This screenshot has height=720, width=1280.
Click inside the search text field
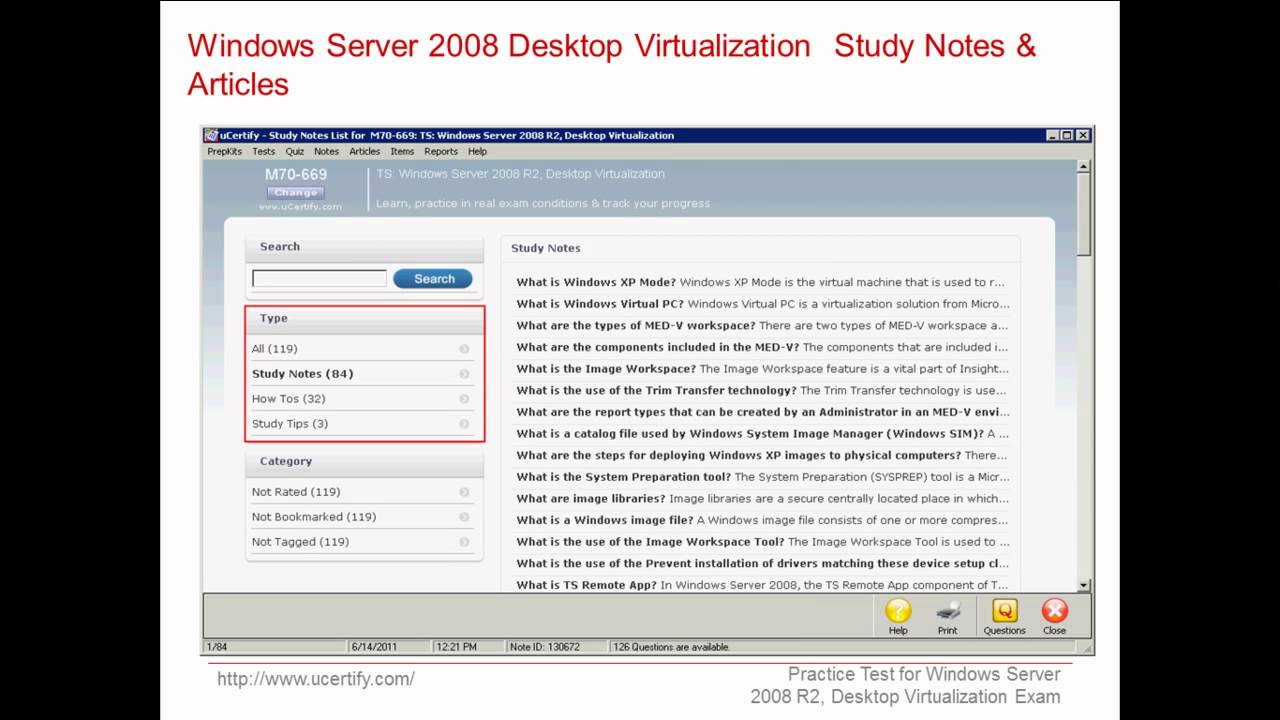pos(319,279)
